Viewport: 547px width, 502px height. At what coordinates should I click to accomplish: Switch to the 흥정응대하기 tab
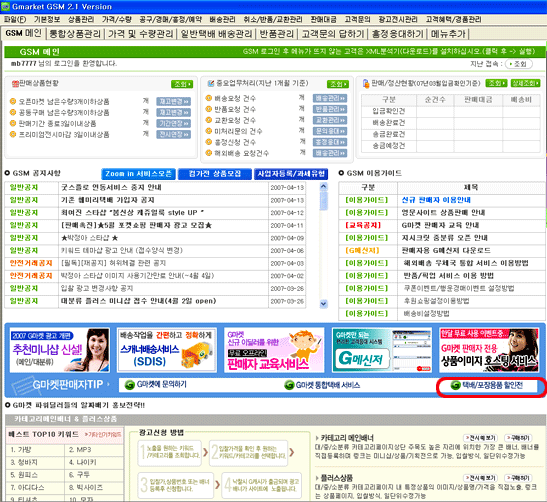[x=397, y=34]
